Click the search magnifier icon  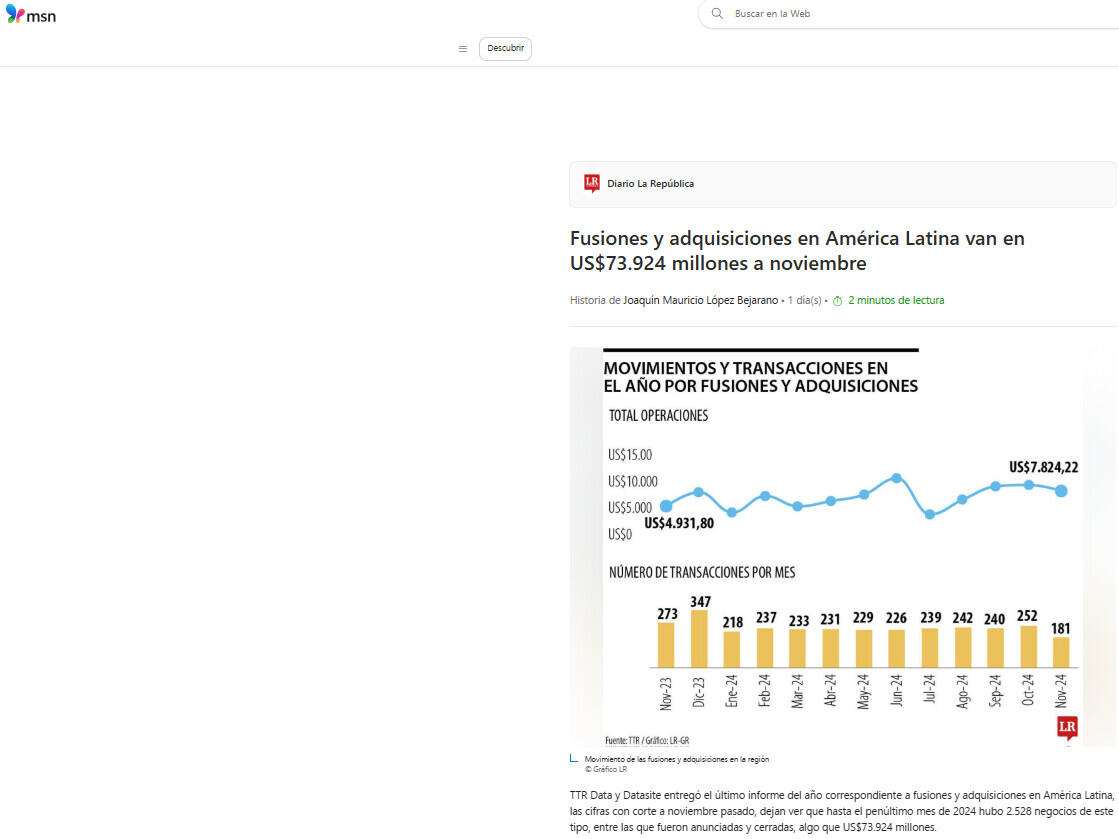pyautogui.click(x=717, y=14)
